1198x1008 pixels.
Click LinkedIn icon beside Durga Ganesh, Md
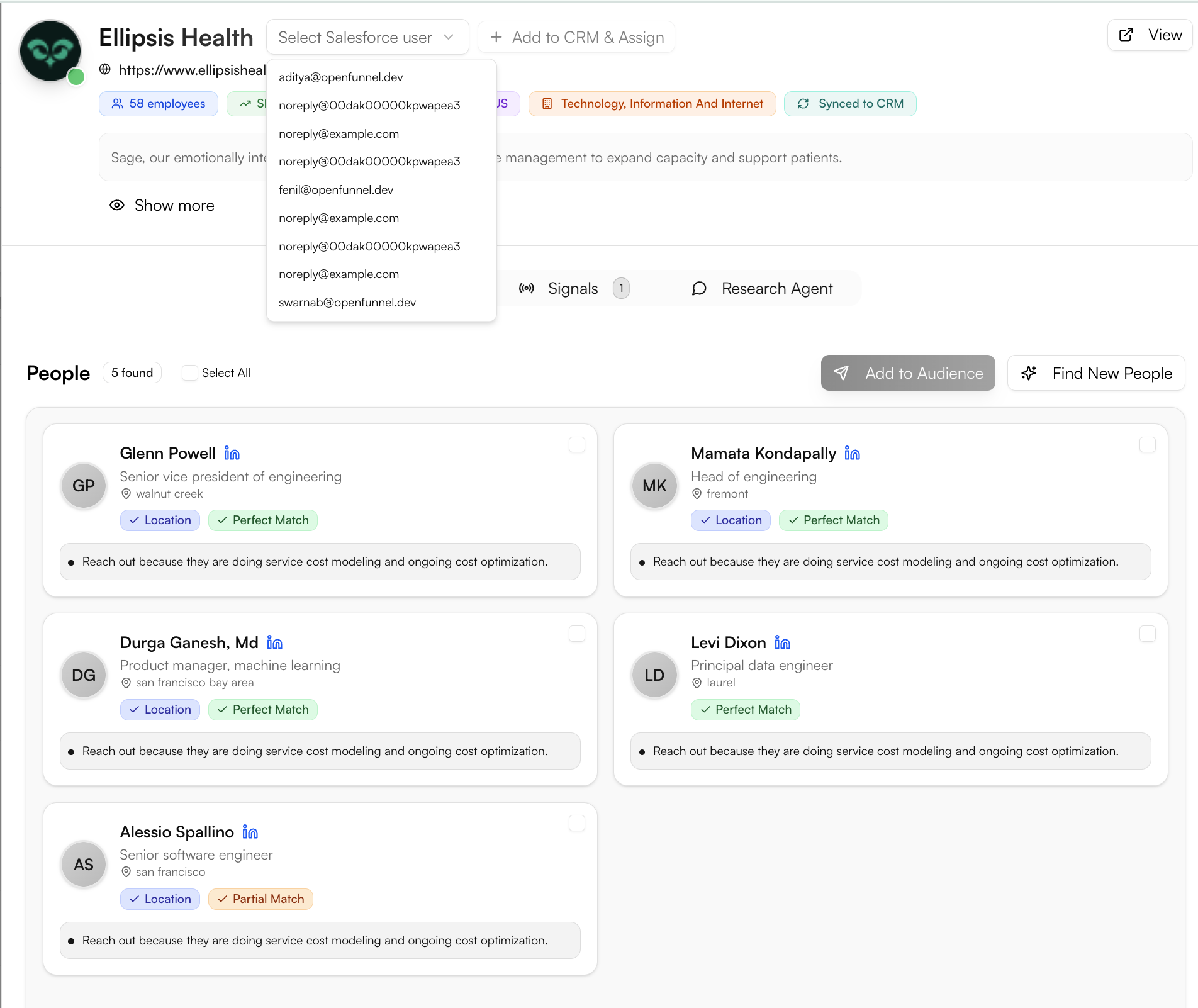tap(274, 642)
